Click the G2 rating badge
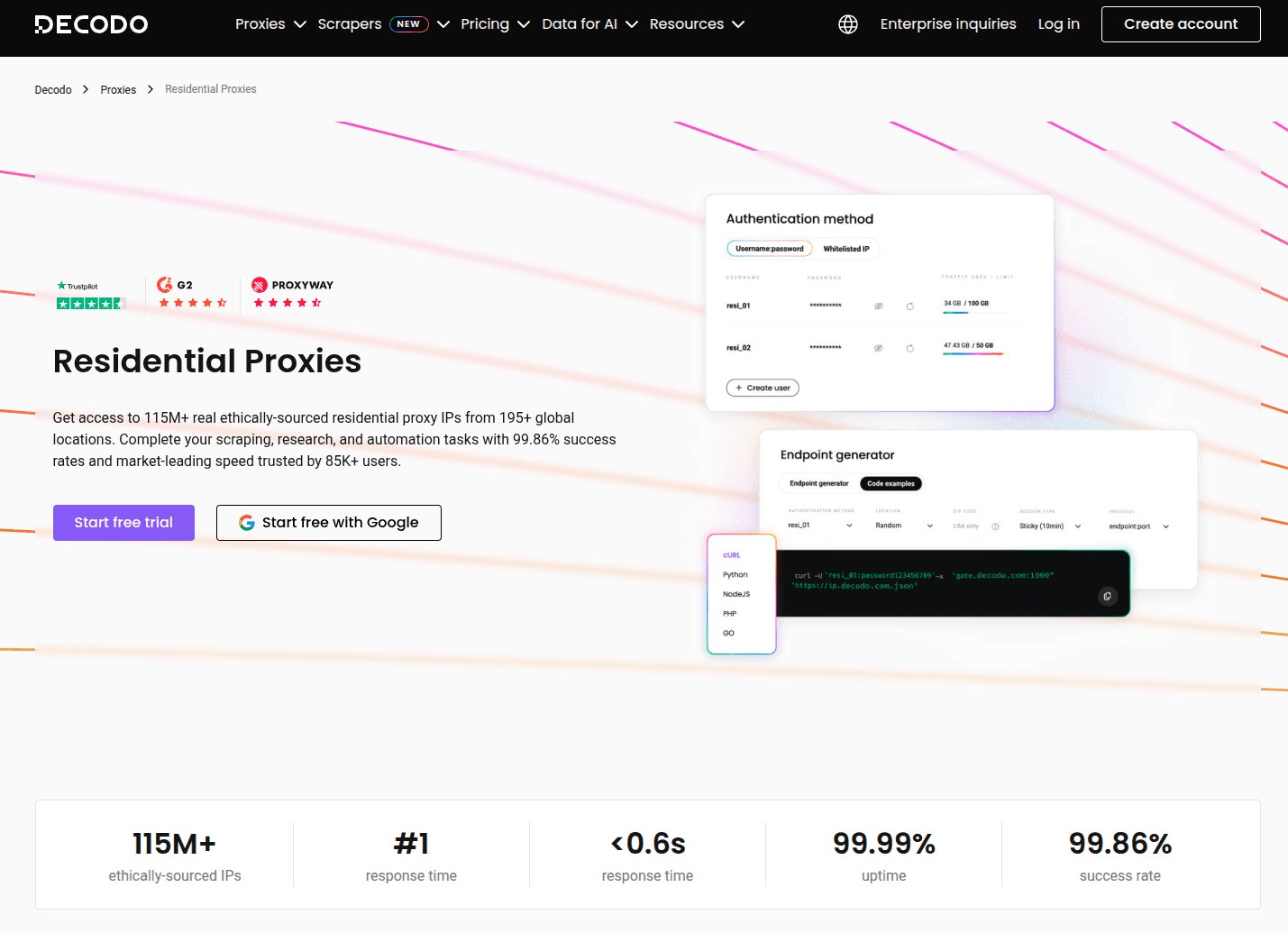 coord(192,294)
